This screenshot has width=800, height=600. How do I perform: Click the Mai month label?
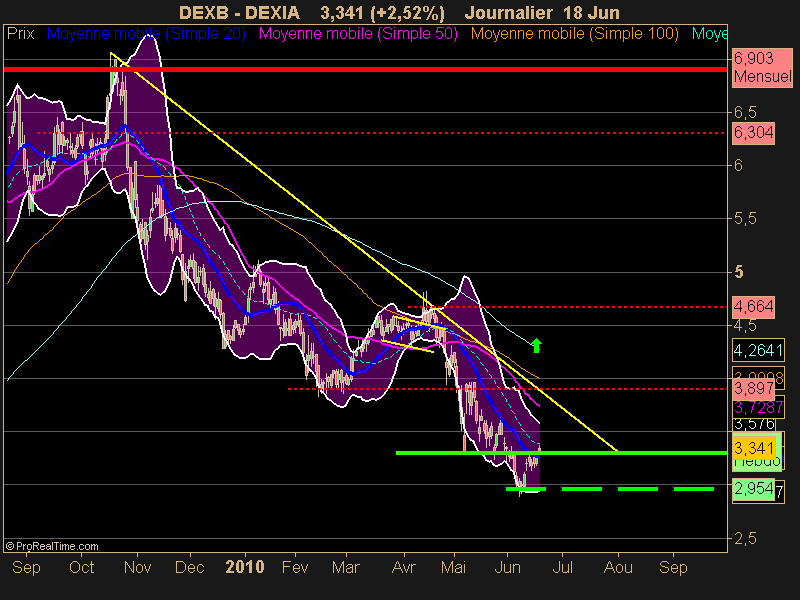coord(453,567)
